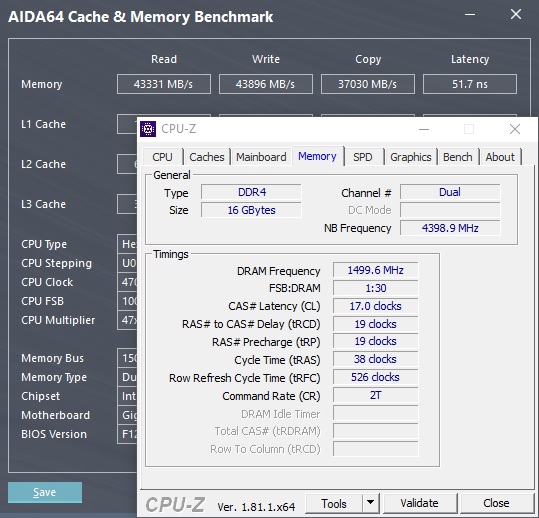Click the CPU-Z application icon in title bar
539x518 pixels.
point(148,129)
